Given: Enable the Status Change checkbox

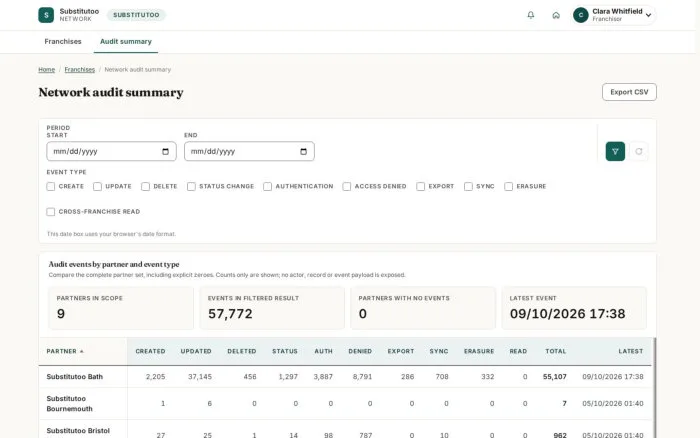Looking at the screenshot, I should click(x=191, y=186).
